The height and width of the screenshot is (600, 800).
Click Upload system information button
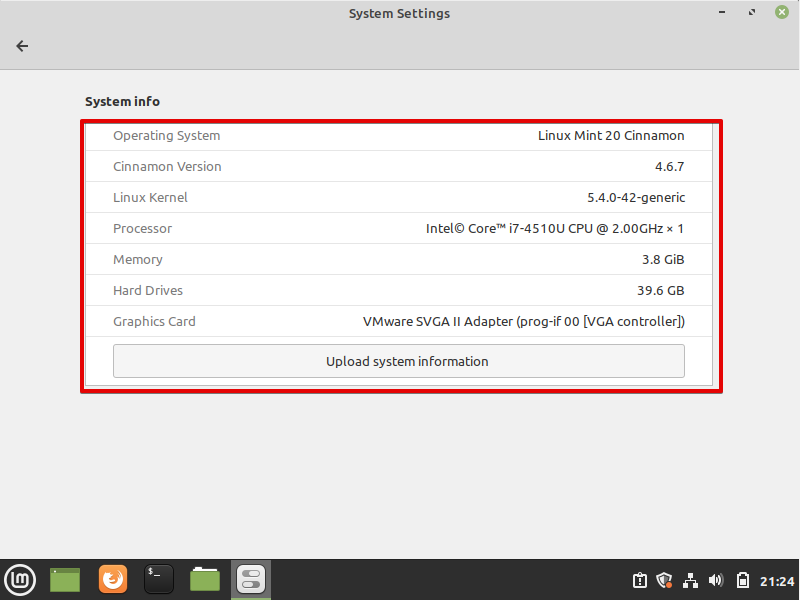[x=399, y=361]
